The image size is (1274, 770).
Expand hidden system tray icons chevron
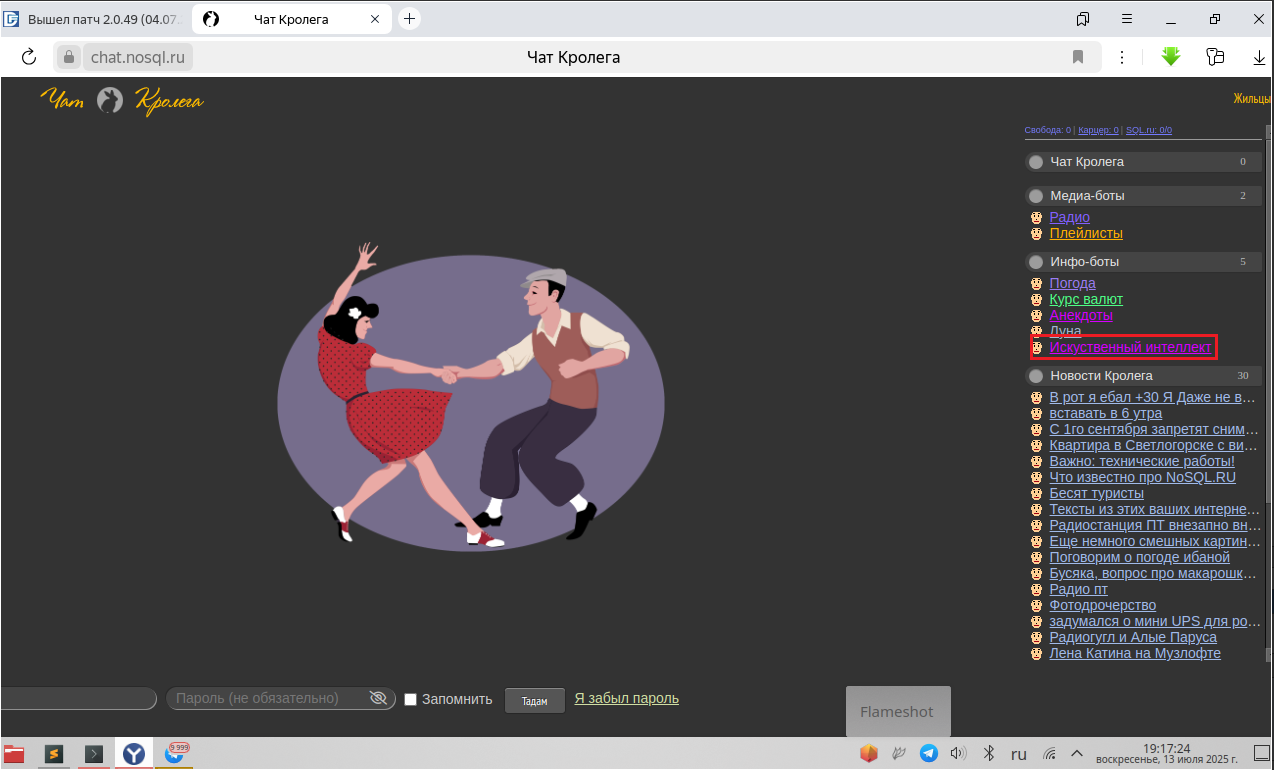[1077, 753]
